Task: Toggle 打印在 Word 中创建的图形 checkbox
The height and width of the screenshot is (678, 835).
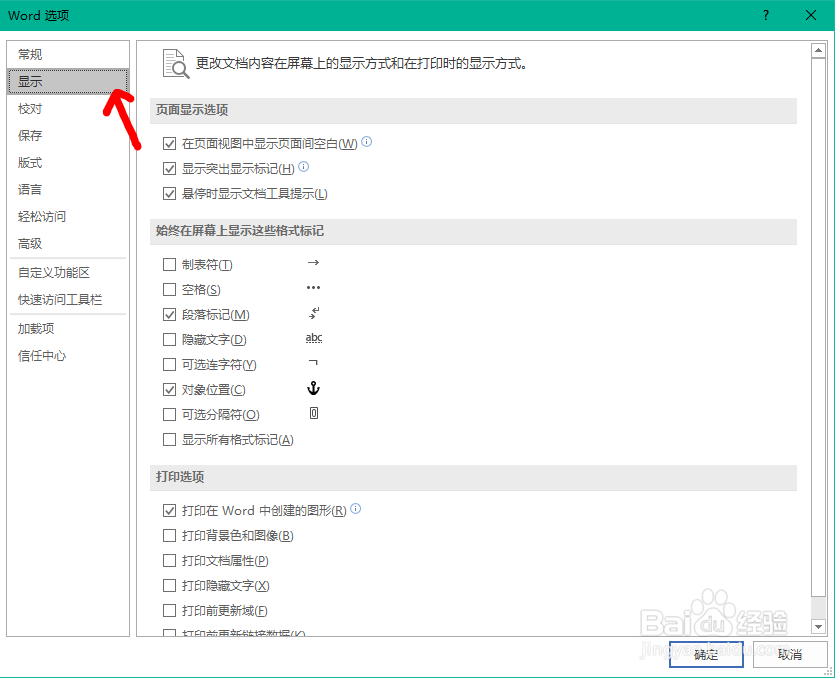Action: [x=169, y=511]
